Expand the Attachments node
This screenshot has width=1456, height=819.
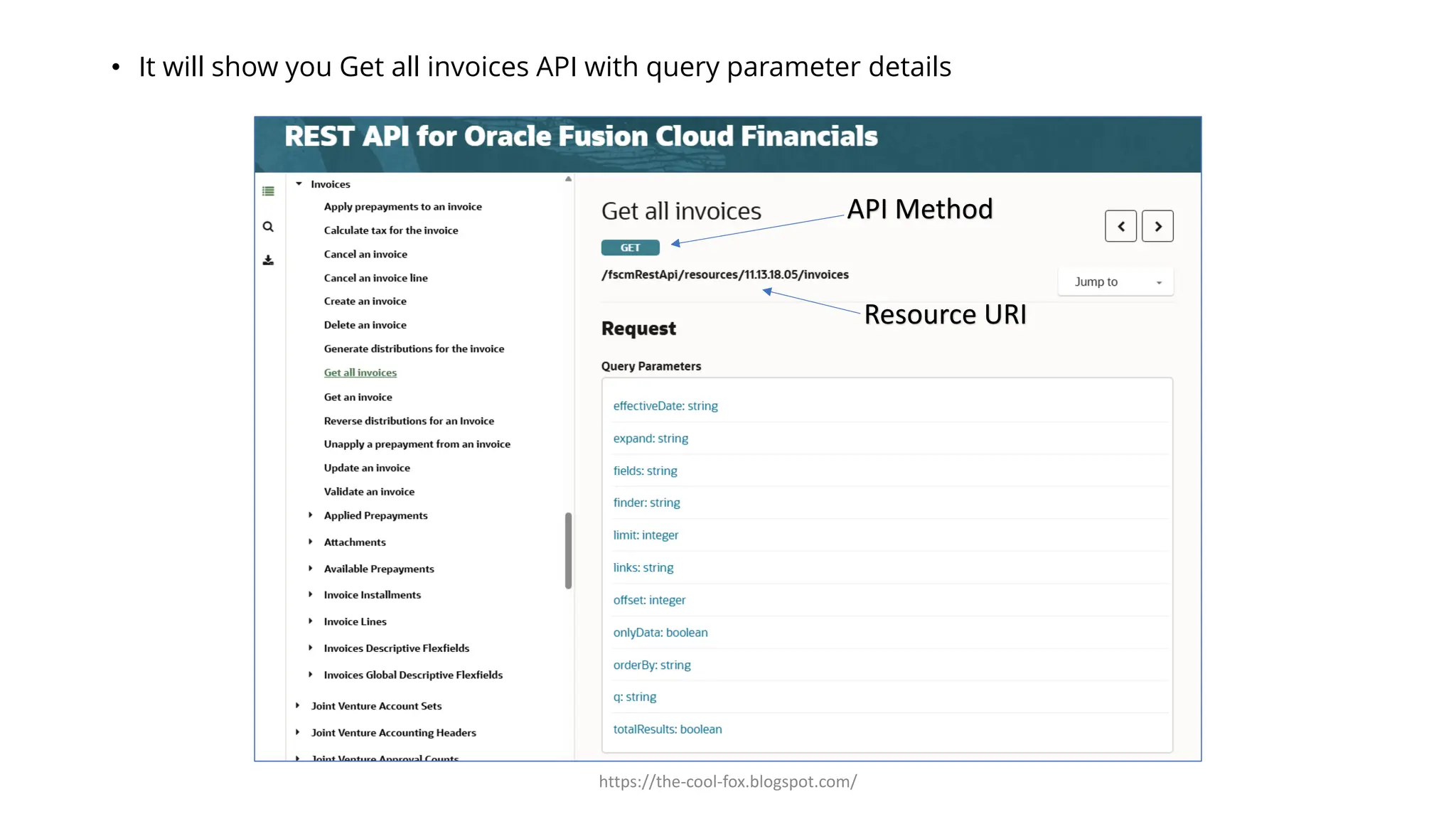tap(311, 542)
